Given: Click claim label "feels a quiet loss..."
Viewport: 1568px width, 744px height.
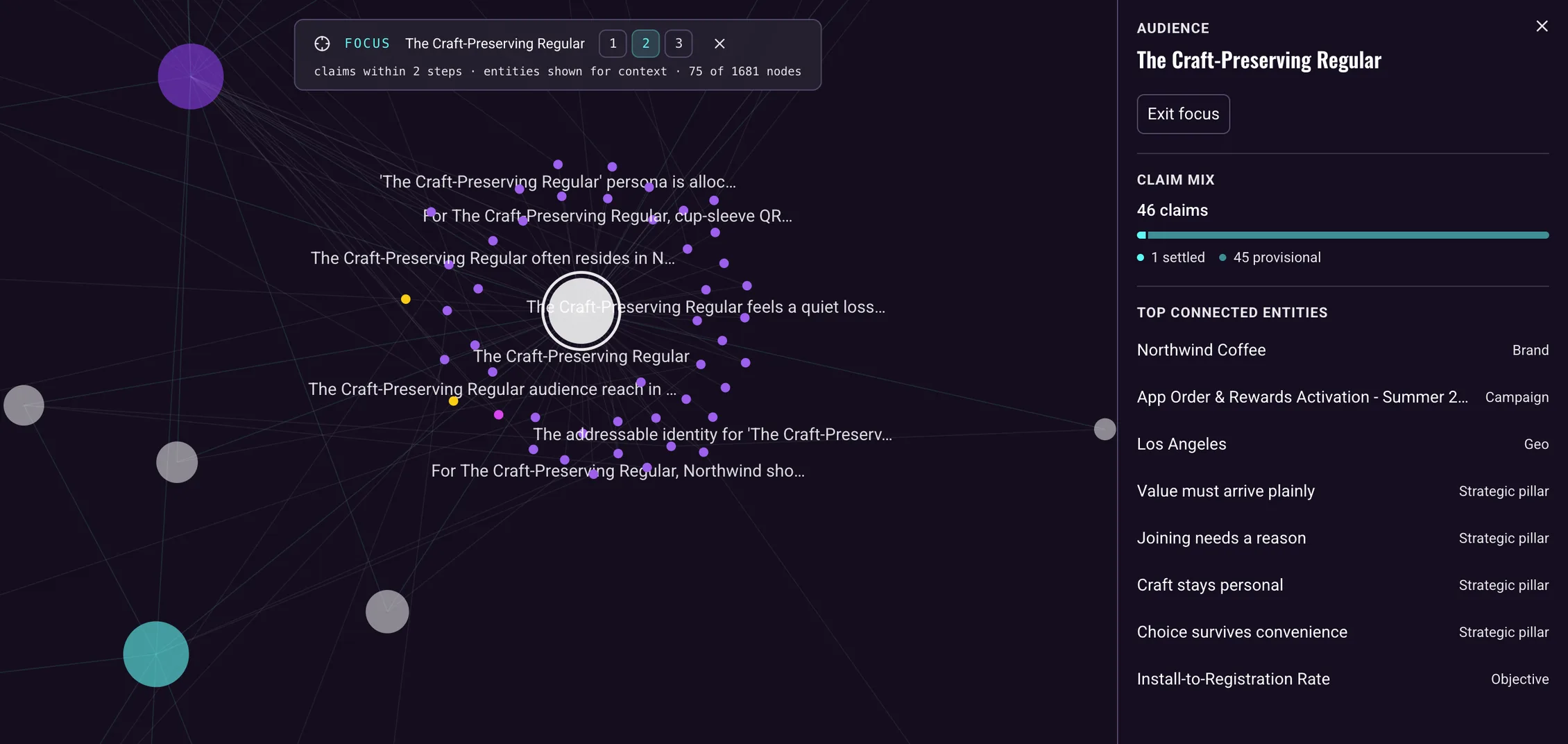Looking at the screenshot, I should pyautogui.click(x=706, y=307).
